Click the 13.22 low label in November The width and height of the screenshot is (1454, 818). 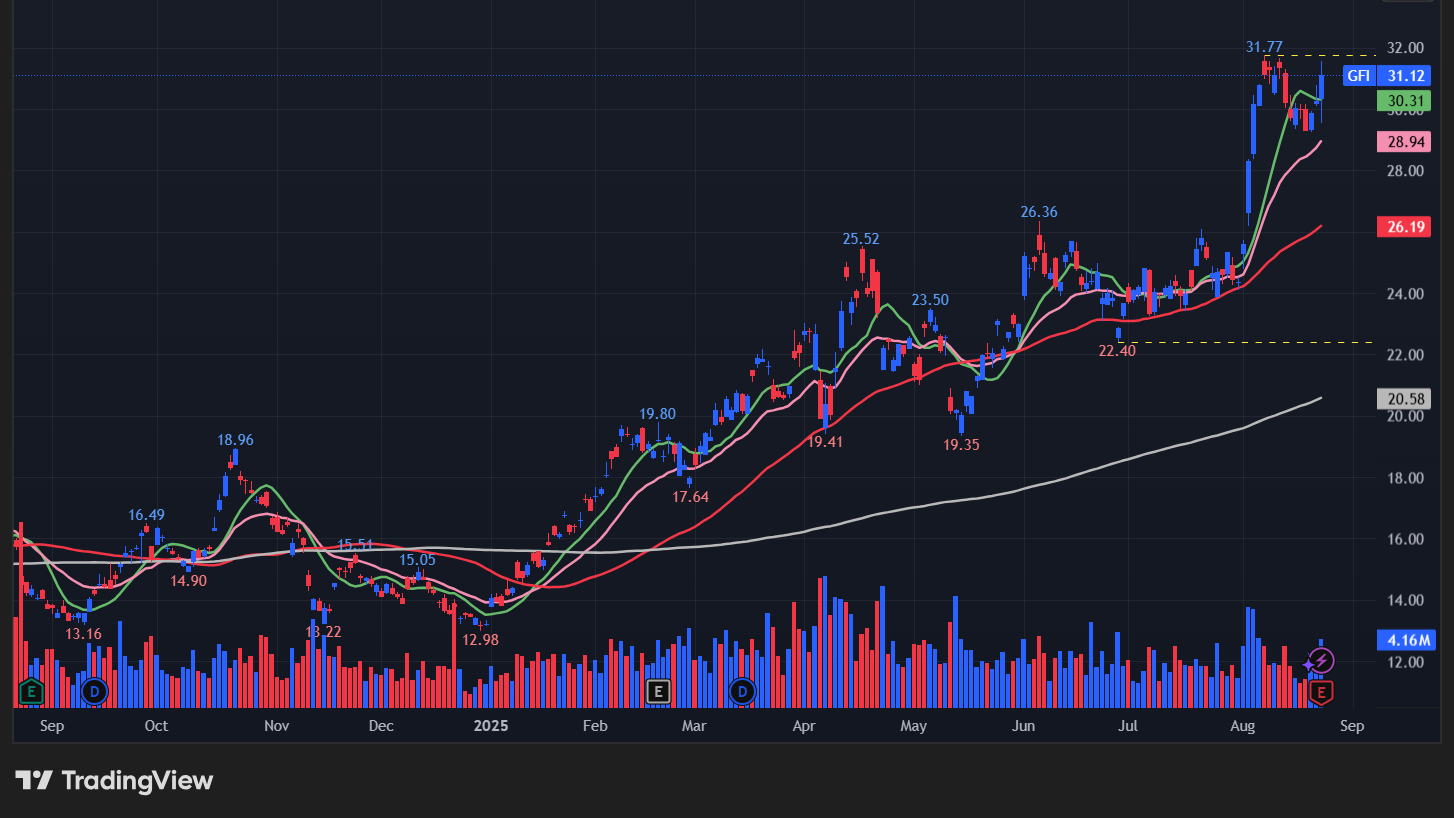point(323,632)
